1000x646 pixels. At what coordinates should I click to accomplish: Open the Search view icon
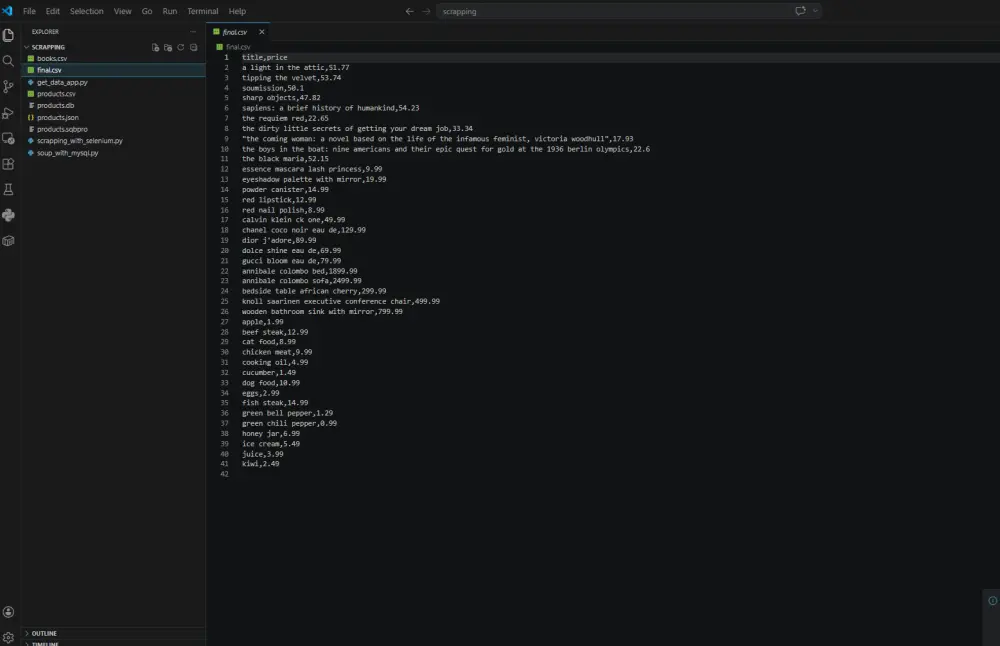coord(8,61)
